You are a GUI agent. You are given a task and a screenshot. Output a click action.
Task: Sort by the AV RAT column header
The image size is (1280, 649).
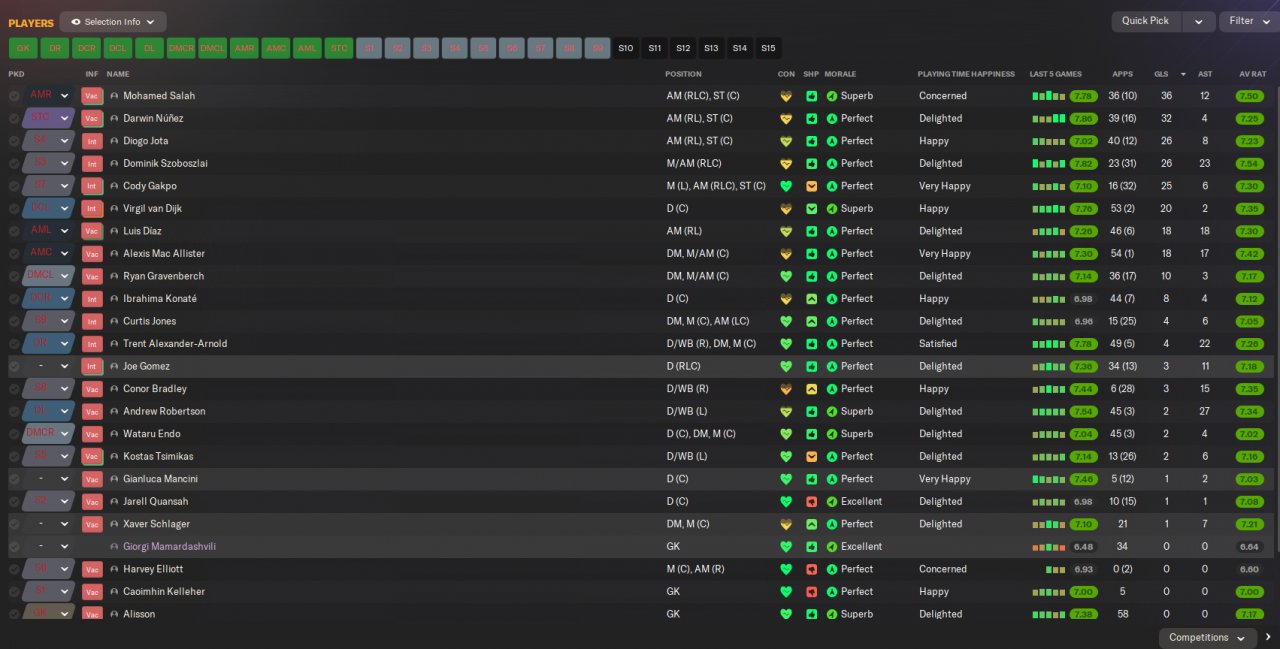[1252, 74]
